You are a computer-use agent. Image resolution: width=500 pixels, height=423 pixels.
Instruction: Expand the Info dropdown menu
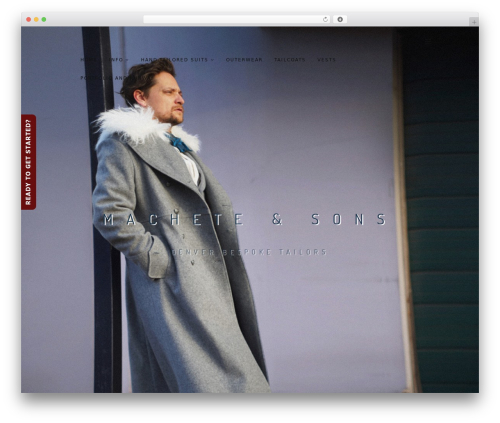click(118, 60)
